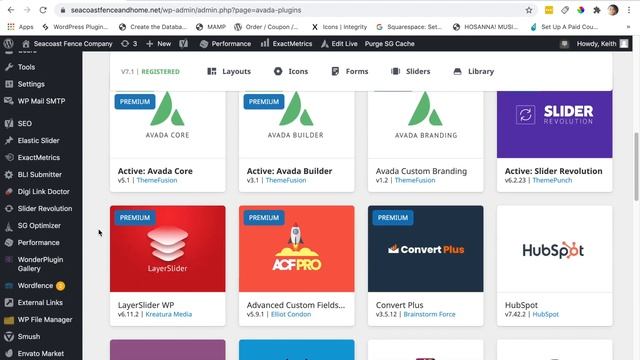The height and width of the screenshot is (360, 640).
Task: Open Library tab in Avada header
Action: coord(473,71)
